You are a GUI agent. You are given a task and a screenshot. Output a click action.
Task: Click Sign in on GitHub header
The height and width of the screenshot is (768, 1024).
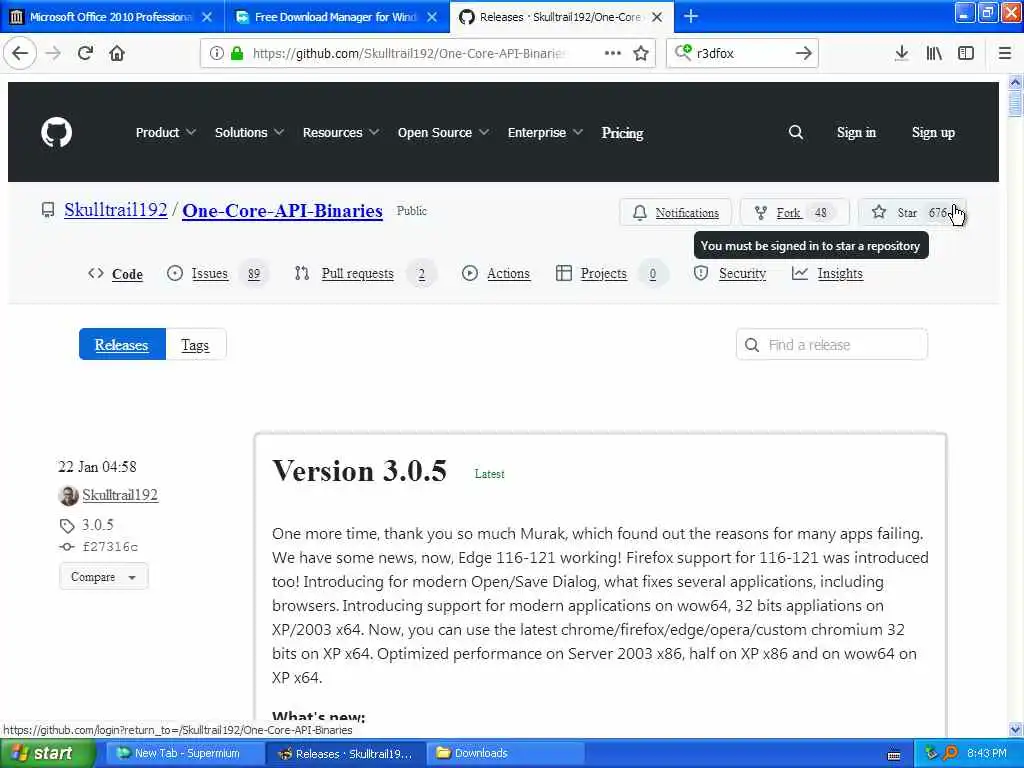856,133
